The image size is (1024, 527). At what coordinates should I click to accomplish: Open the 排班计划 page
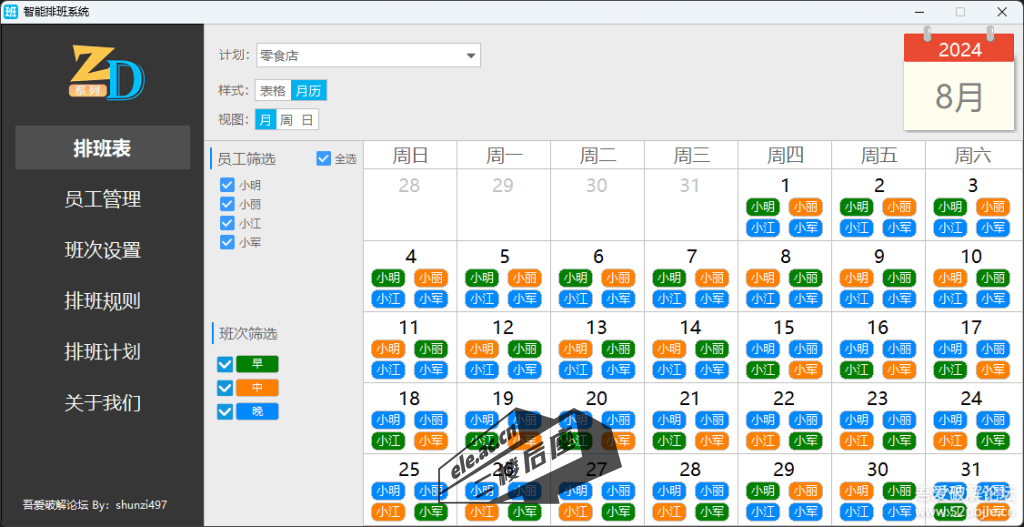[103, 352]
